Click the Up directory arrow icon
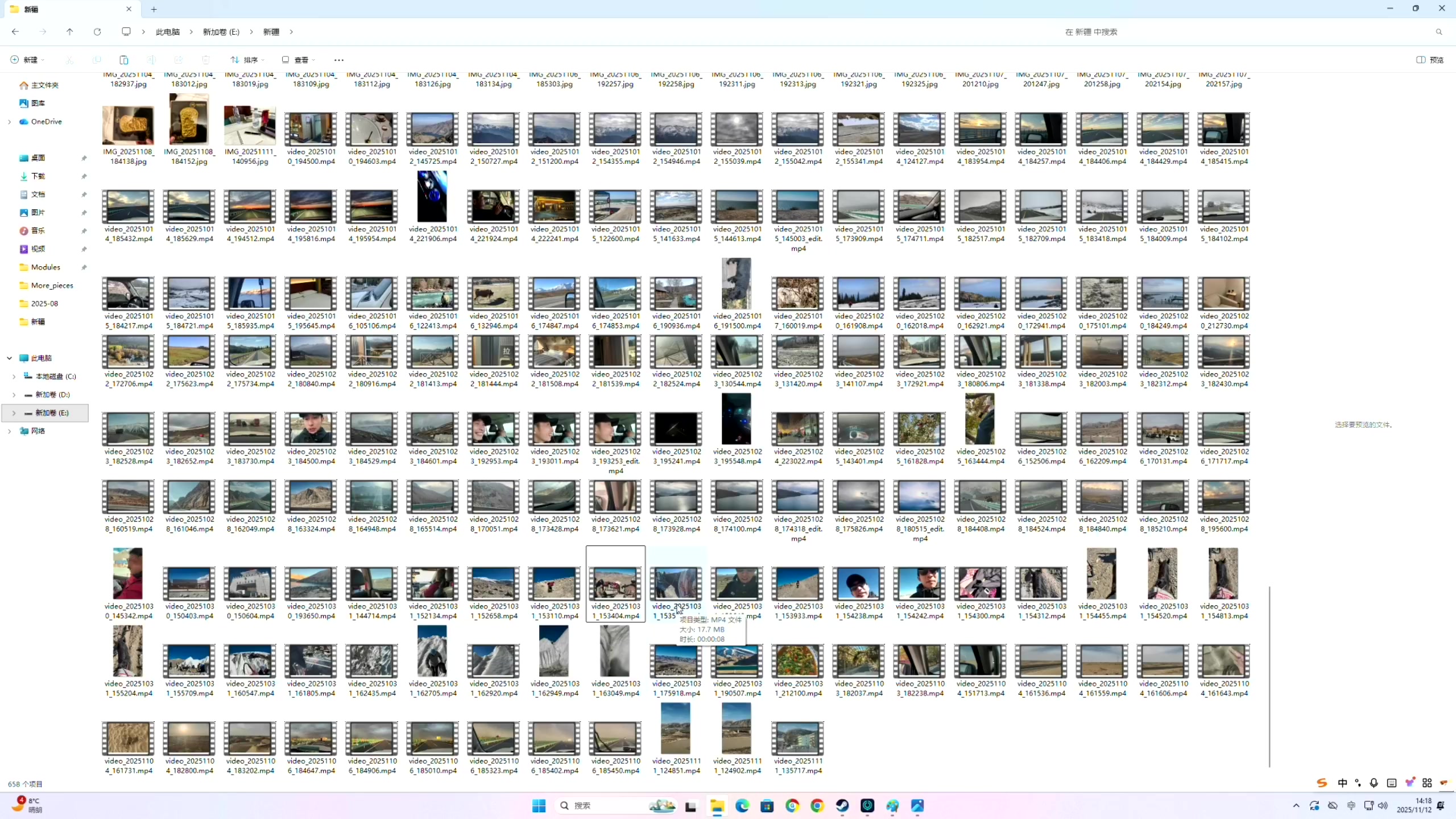The width and height of the screenshot is (1456, 819). click(69, 32)
